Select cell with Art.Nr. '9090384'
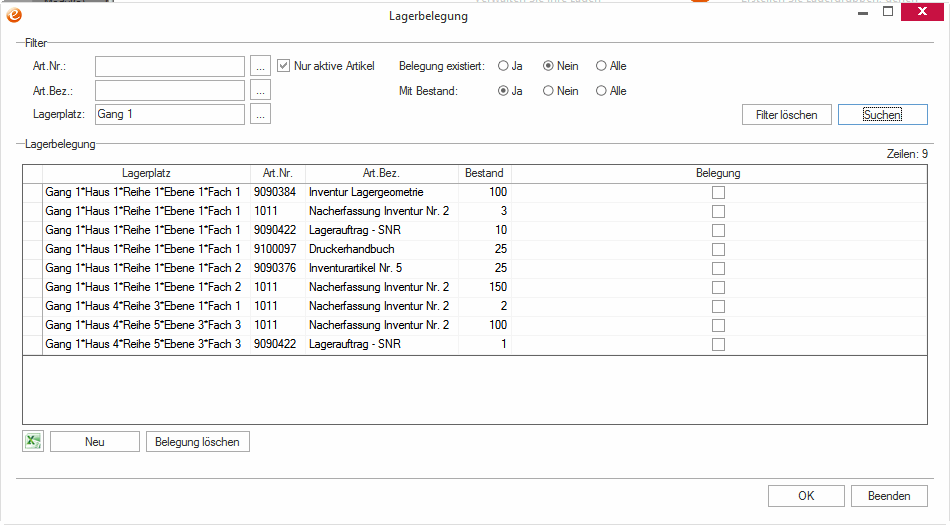Viewport: 950px width, 525px height. point(278,192)
